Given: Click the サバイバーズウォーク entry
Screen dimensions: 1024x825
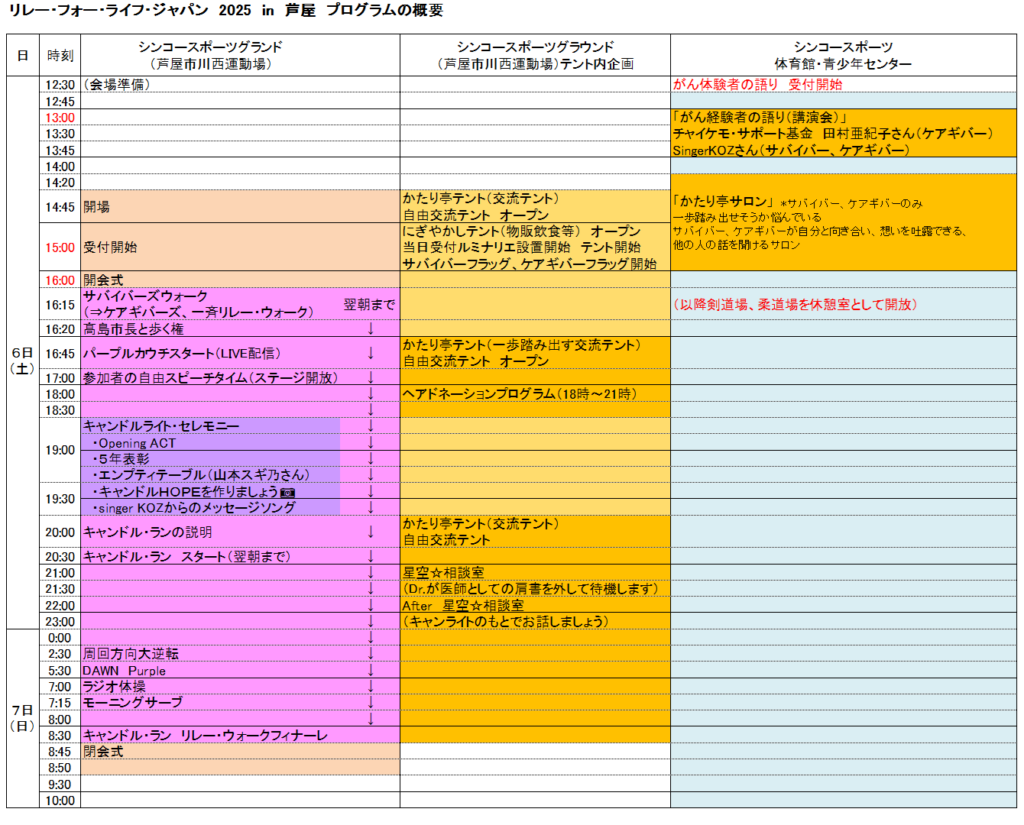Looking at the screenshot, I should 145,296.
